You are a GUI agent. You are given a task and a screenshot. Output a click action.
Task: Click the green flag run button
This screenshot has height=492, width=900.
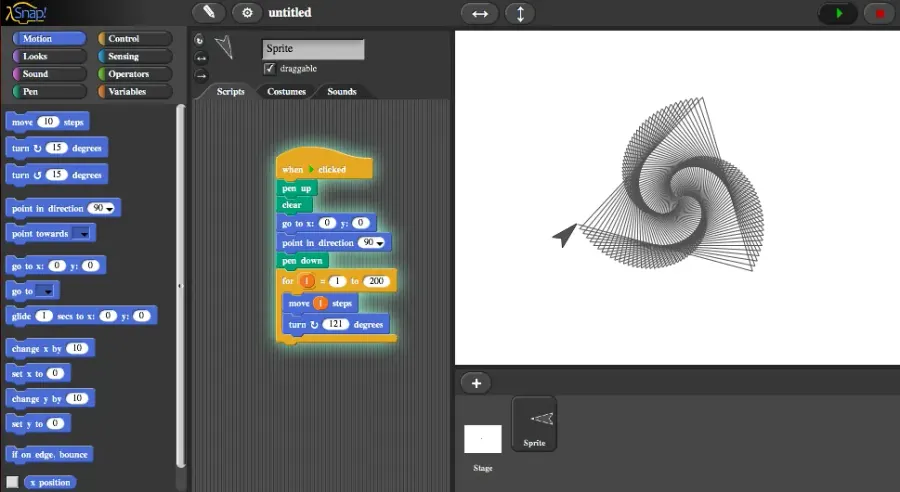coord(839,13)
